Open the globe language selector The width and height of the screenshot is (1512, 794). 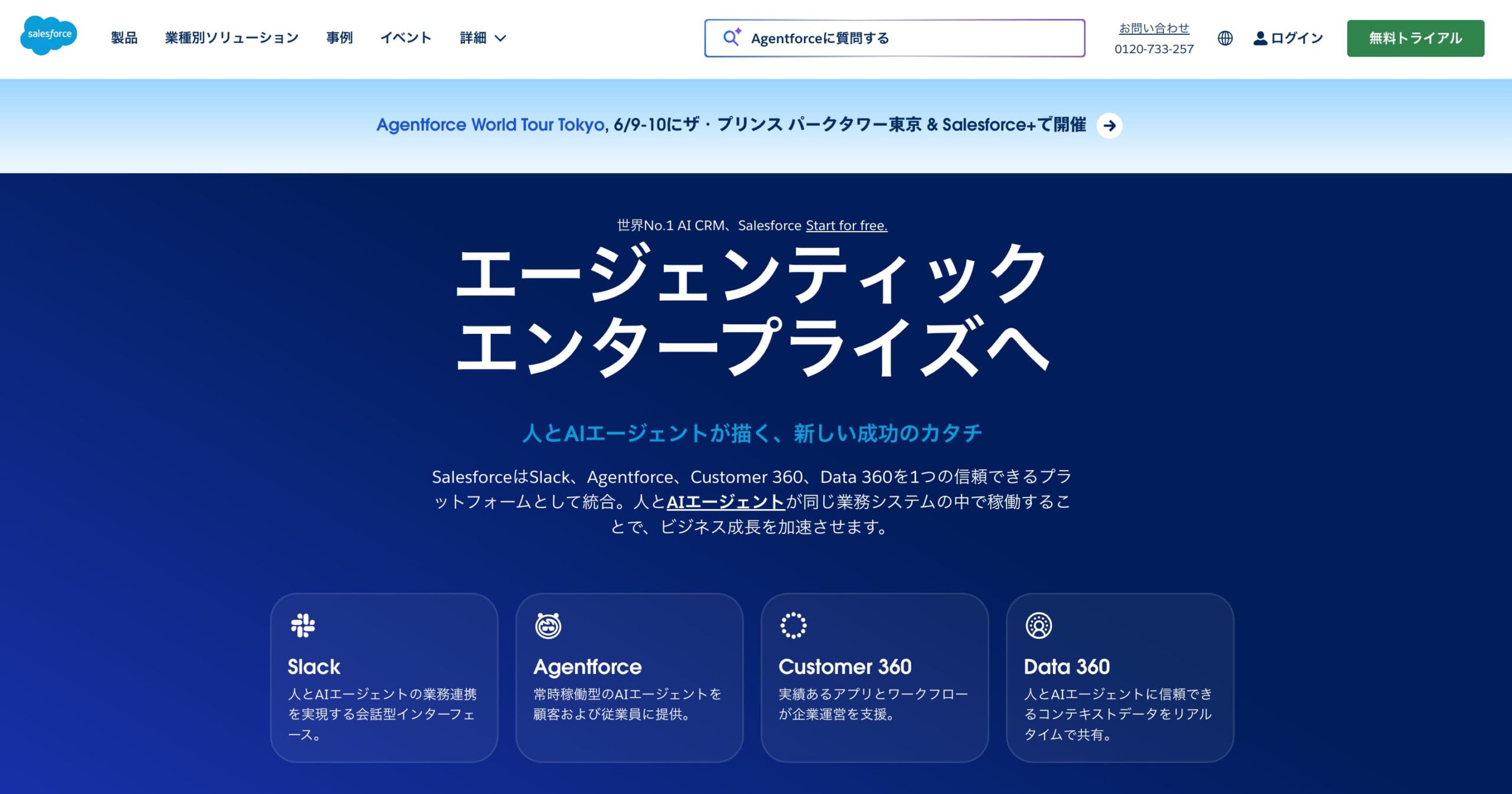[1225, 38]
